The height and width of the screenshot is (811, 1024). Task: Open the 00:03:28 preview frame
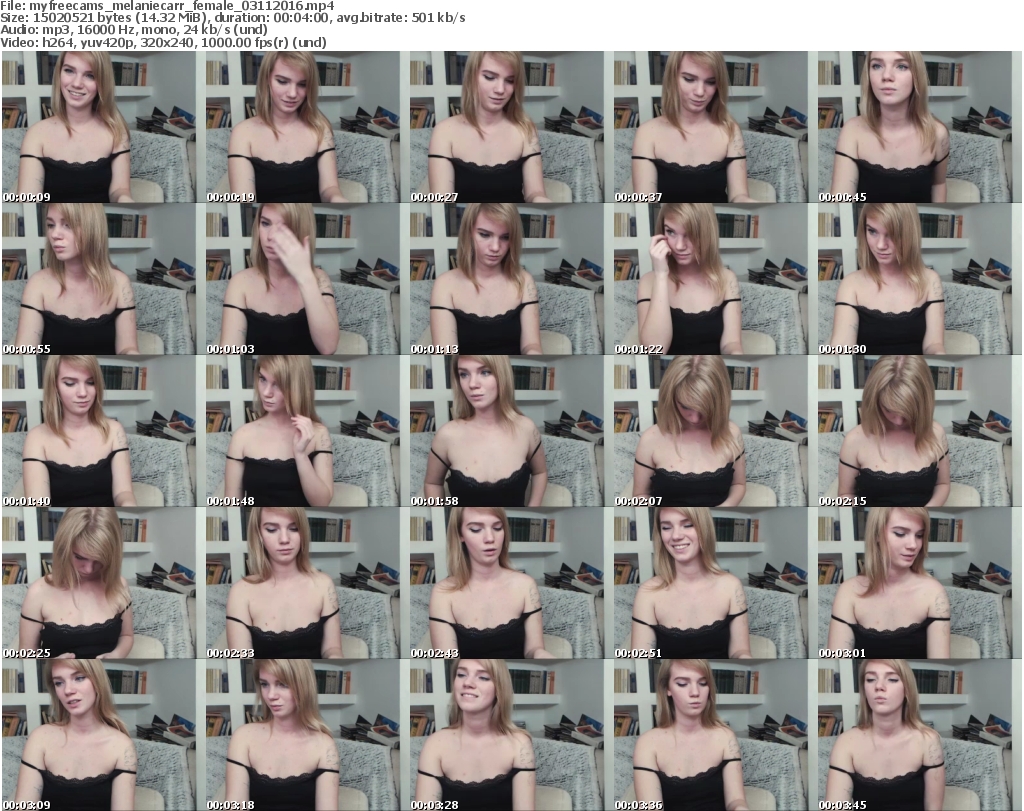[x=507, y=735]
